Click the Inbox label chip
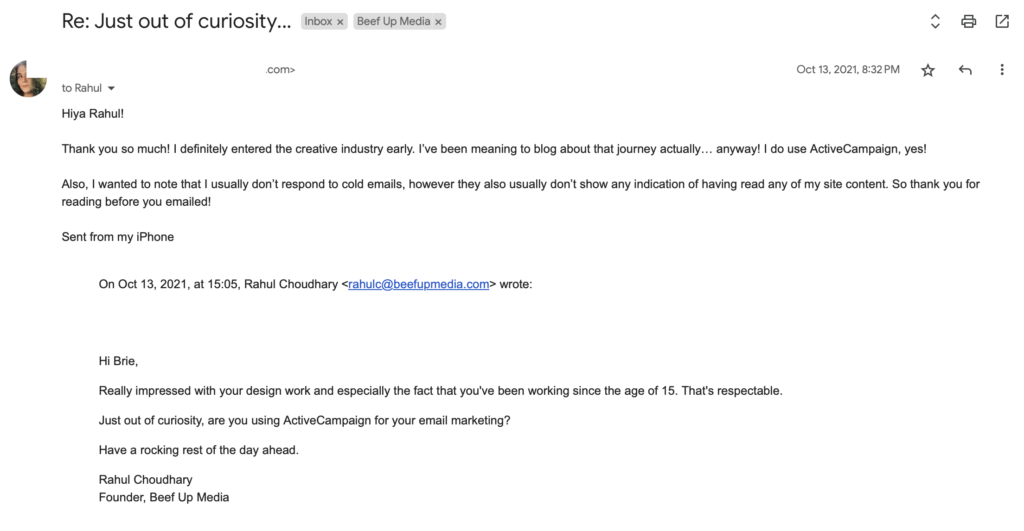 coord(318,21)
